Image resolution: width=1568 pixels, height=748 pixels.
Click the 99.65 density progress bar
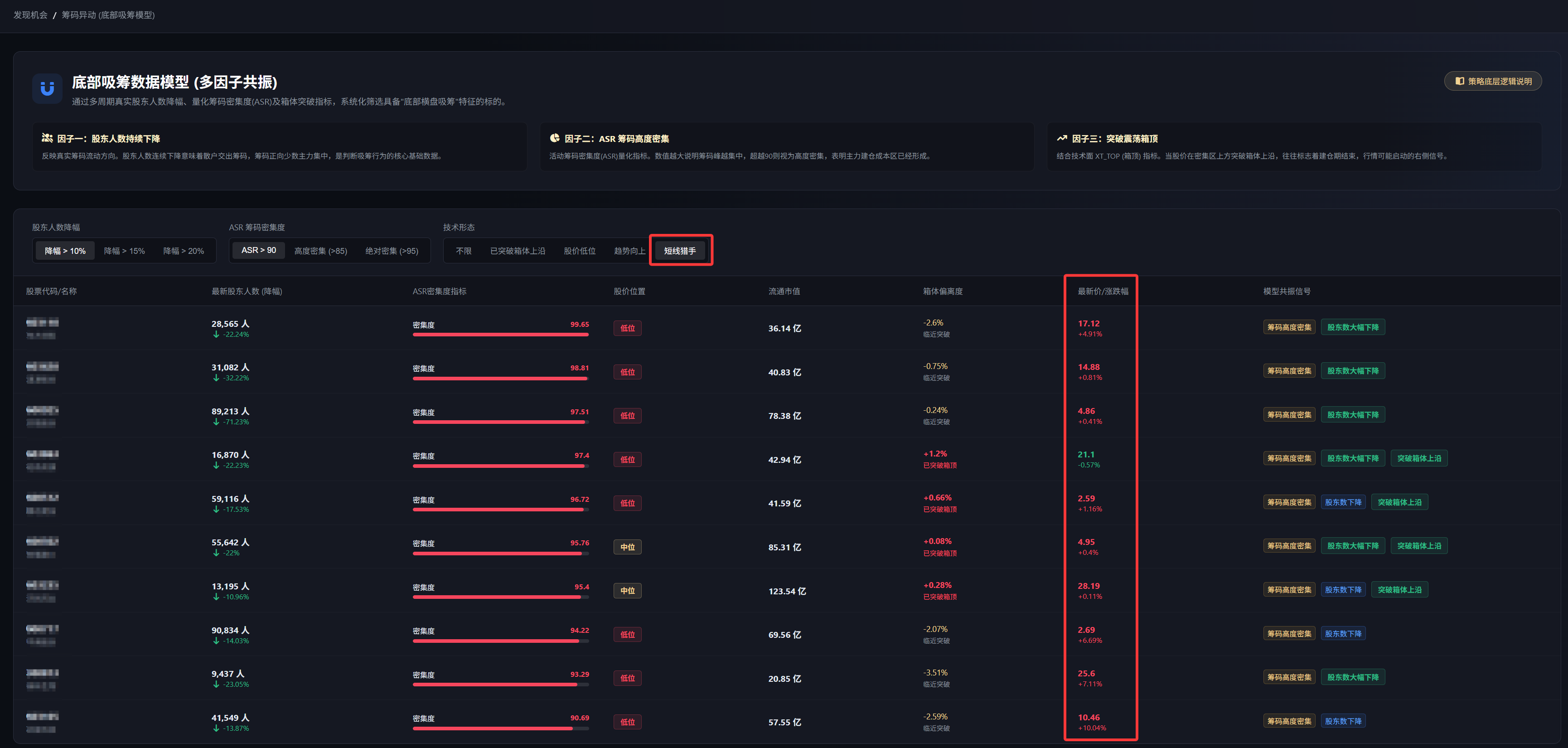click(x=500, y=335)
